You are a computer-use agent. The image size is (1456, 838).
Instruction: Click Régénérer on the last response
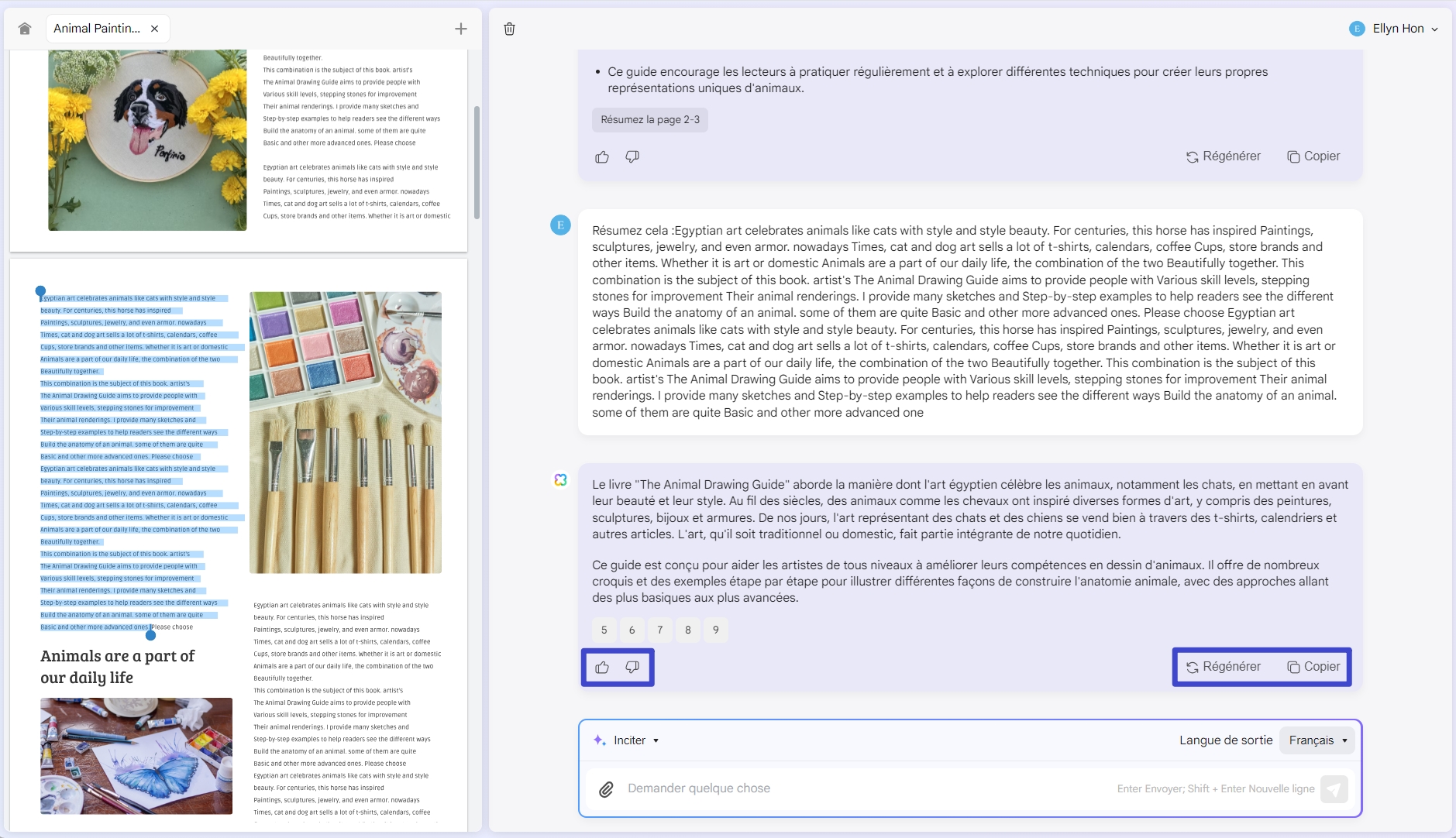[1224, 667]
